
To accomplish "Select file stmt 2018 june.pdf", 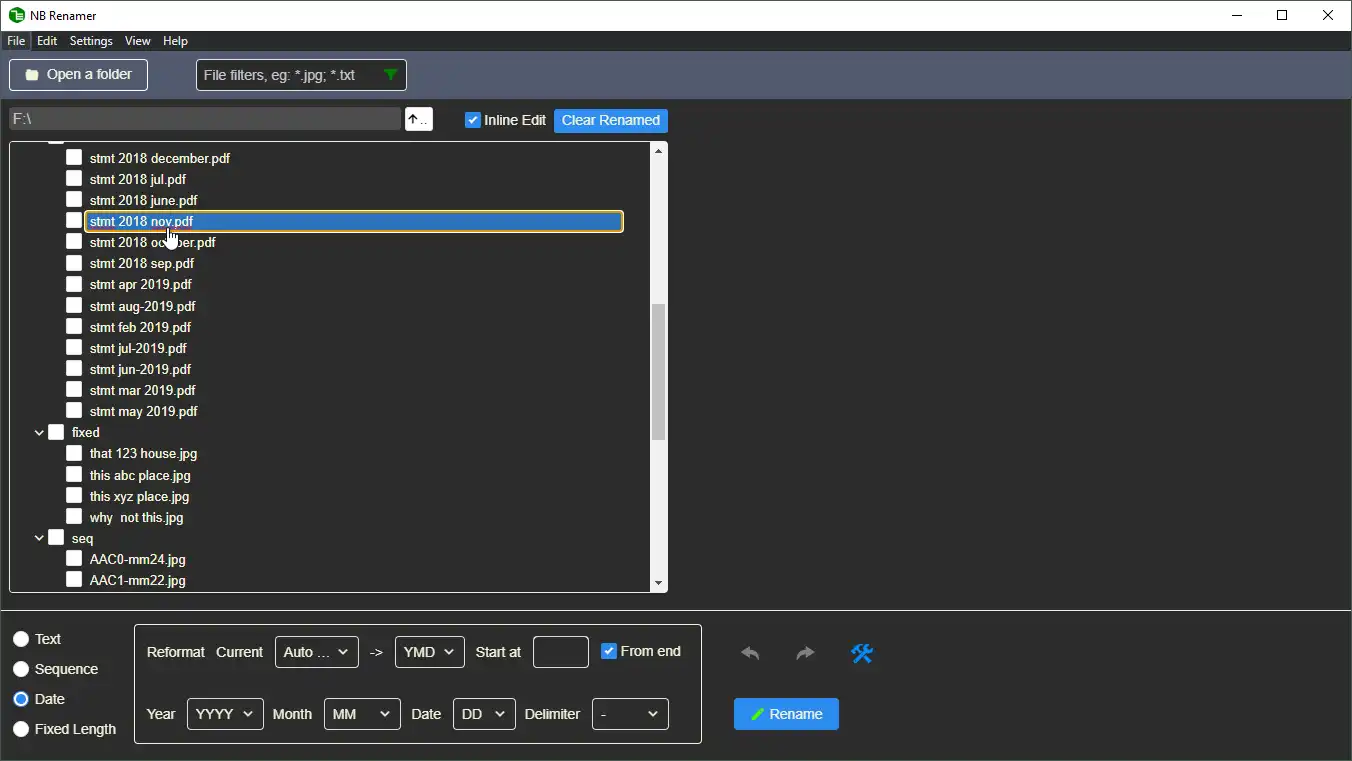I will point(143,200).
